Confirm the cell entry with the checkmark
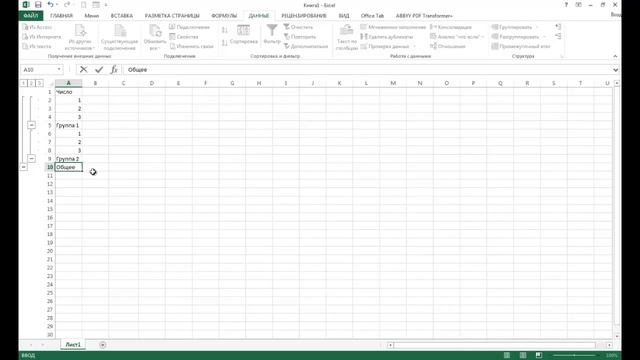Viewport: 640px width, 360px height. (99, 70)
